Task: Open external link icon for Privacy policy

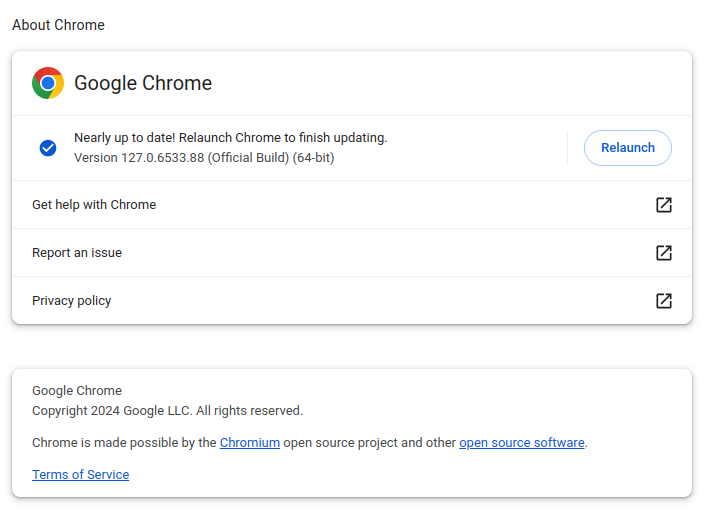Action: (x=663, y=301)
